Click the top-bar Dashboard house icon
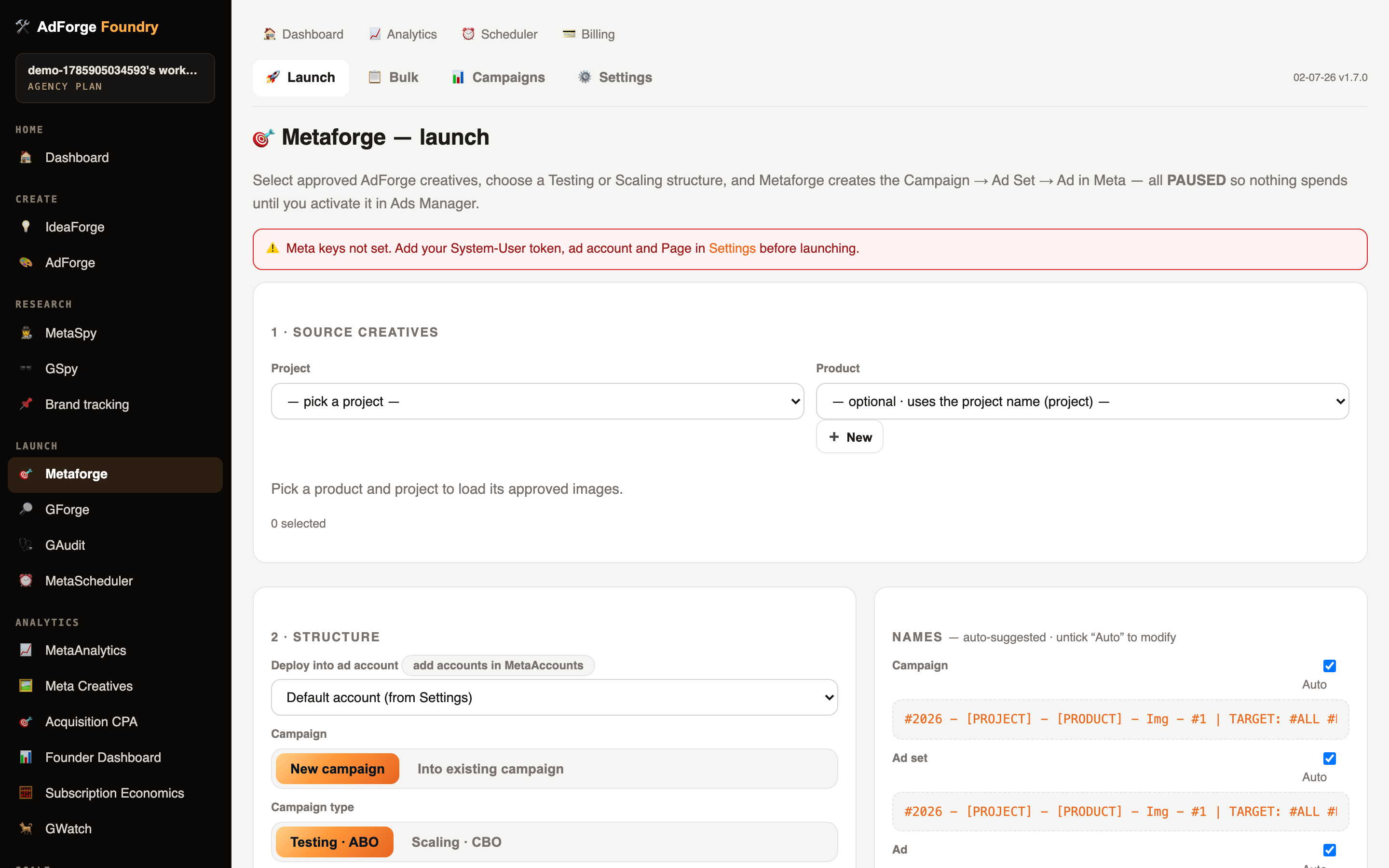Screen dimensions: 1389x868 click(x=269, y=34)
